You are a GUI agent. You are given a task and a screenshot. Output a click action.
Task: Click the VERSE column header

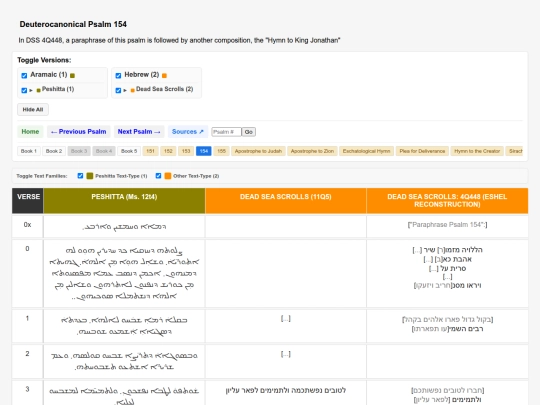click(28, 201)
